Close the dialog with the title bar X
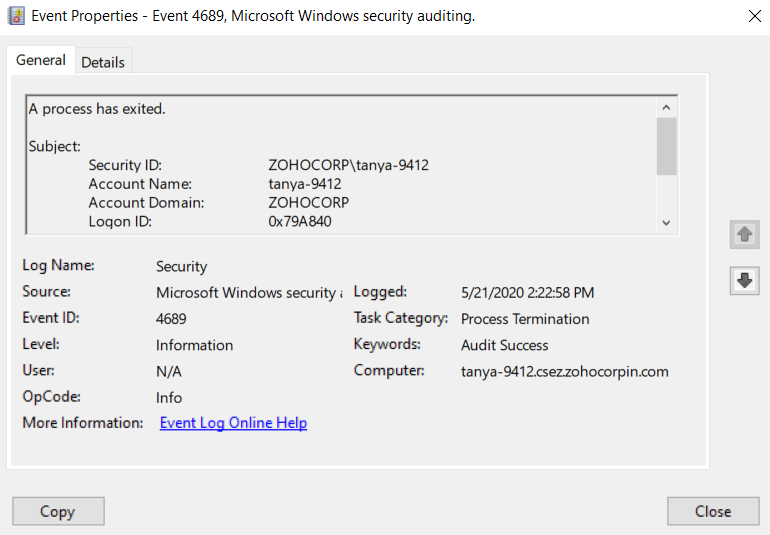 pyautogui.click(x=754, y=16)
